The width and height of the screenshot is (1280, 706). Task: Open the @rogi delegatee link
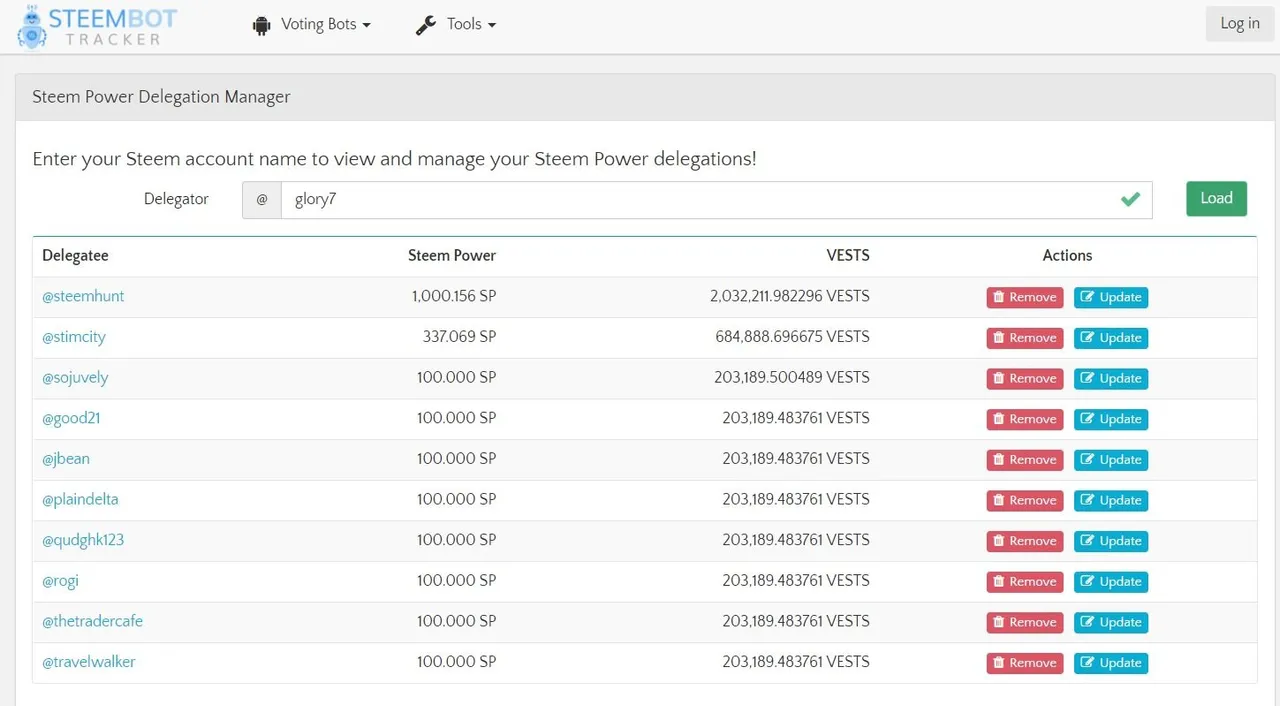[x=60, y=580]
